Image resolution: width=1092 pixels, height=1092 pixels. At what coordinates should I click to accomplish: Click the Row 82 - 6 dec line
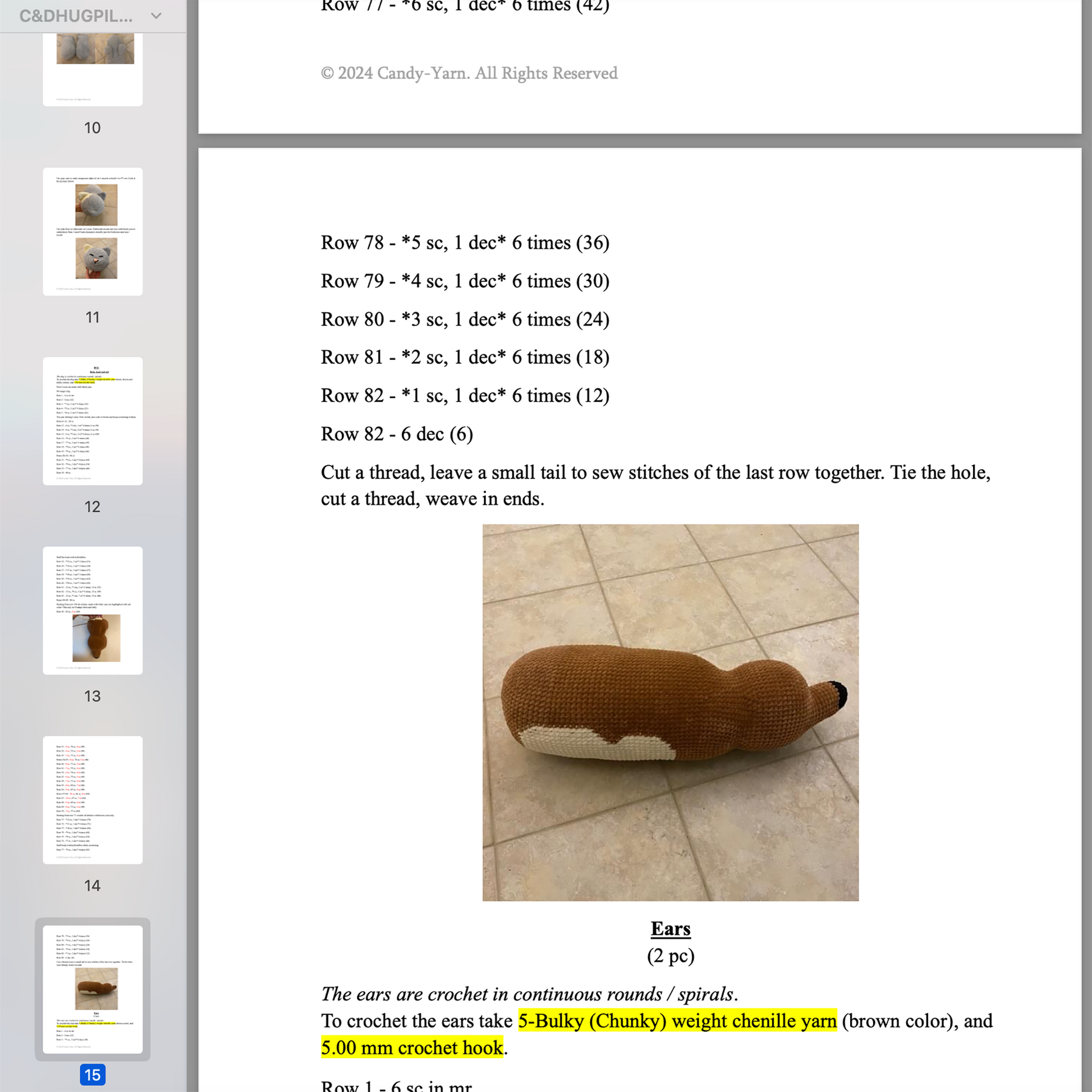point(397,434)
